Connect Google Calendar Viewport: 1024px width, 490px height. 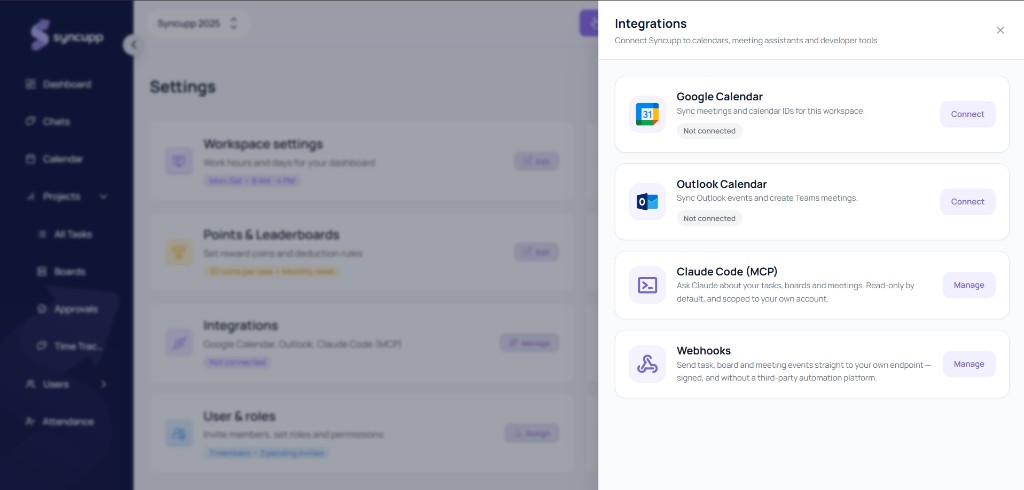click(x=967, y=114)
